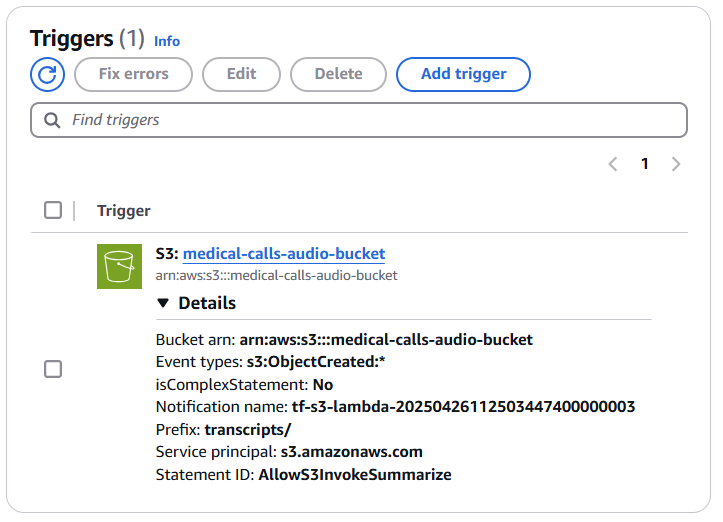
Task: Open the Info link beside Triggers
Action: pos(167,41)
